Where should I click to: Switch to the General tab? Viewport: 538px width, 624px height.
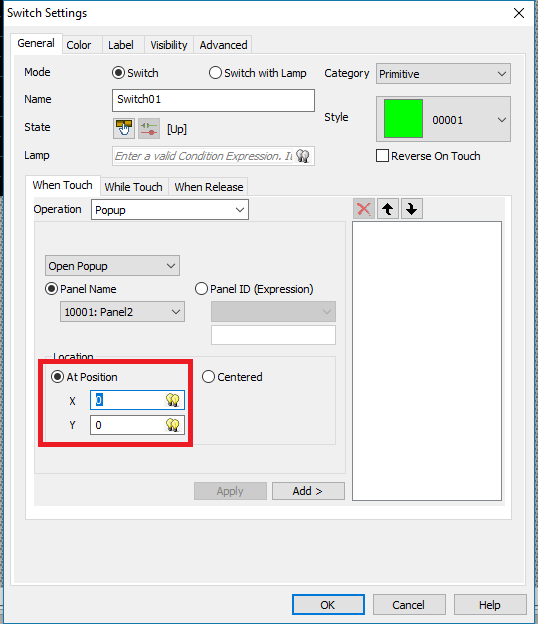[x=36, y=43]
